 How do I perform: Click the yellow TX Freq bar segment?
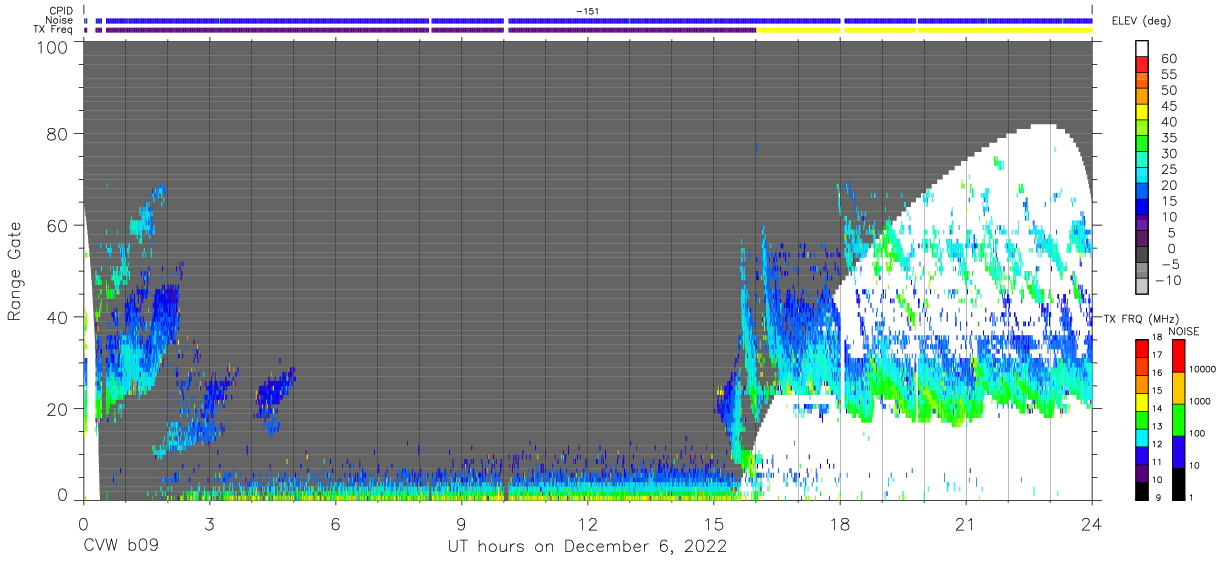point(924,30)
